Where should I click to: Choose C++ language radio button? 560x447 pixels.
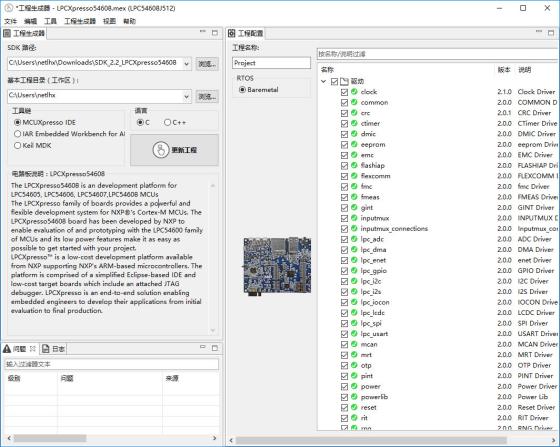coord(167,122)
